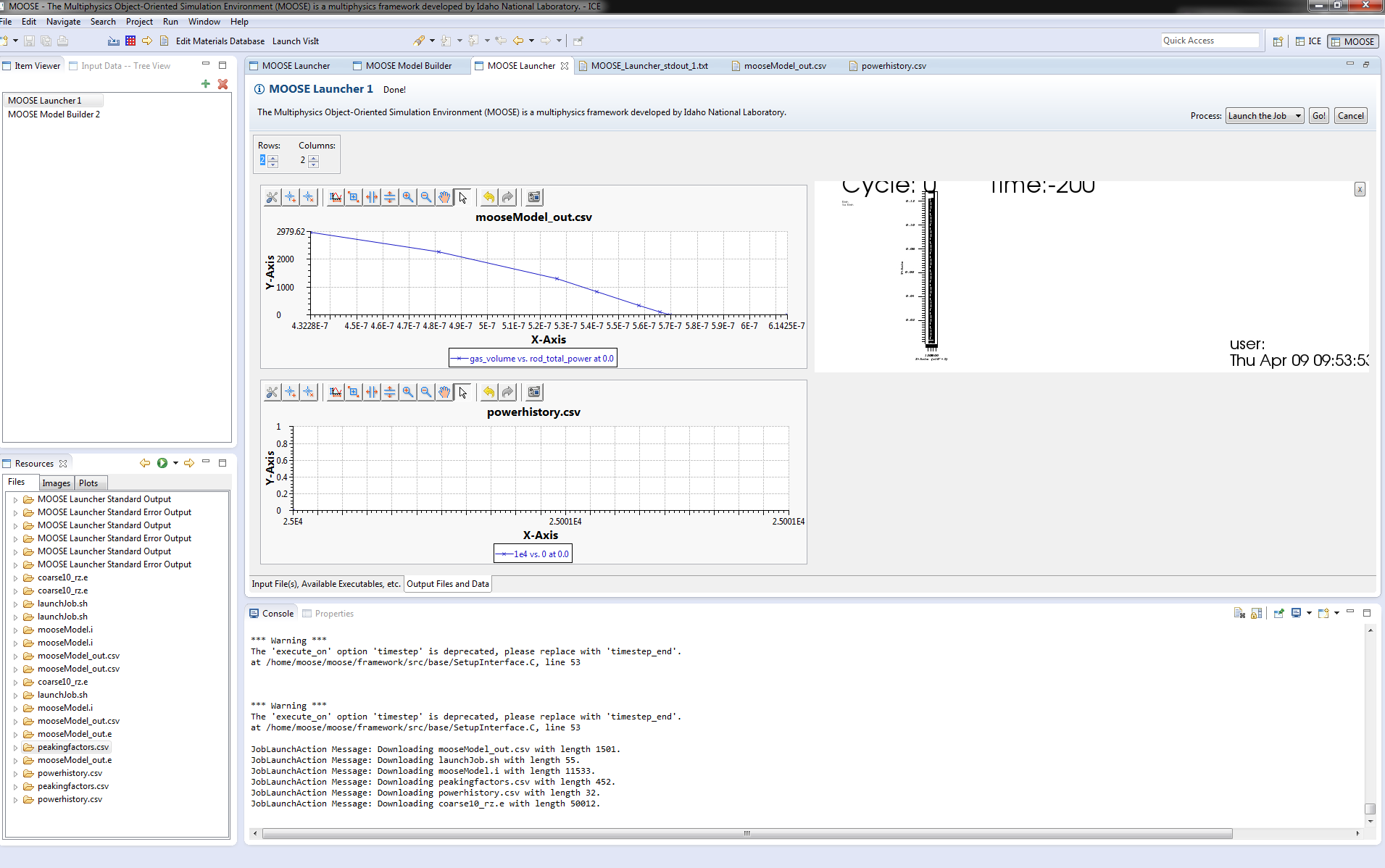The width and height of the screenshot is (1385, 868).
Task: Expand peakingfactors.csv highlighted tree entry
Action: tap(16, 748)
